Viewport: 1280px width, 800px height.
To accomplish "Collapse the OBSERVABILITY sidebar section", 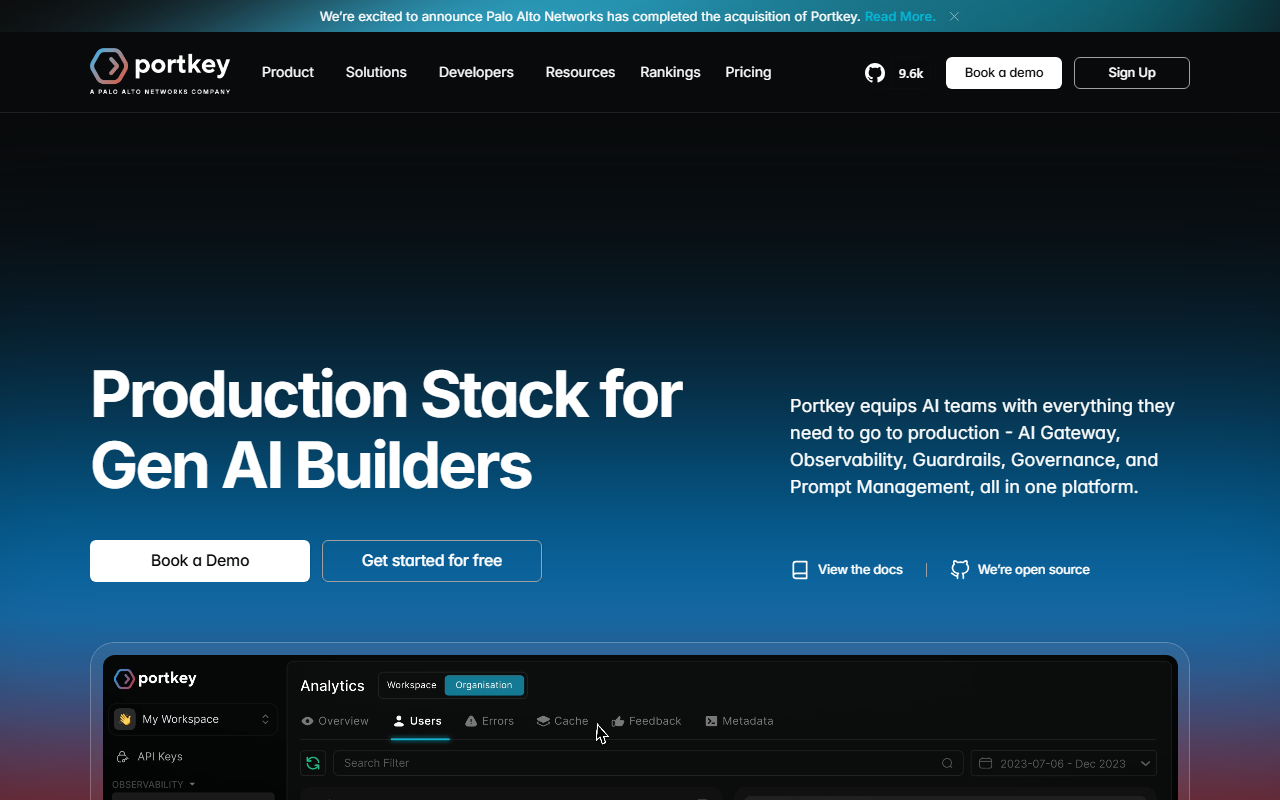I will click(154, 785).
